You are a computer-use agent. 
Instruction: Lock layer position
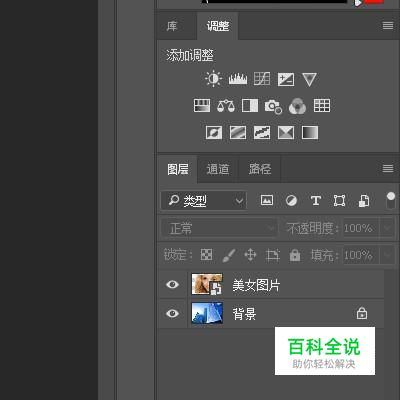[x=250, y=255]
